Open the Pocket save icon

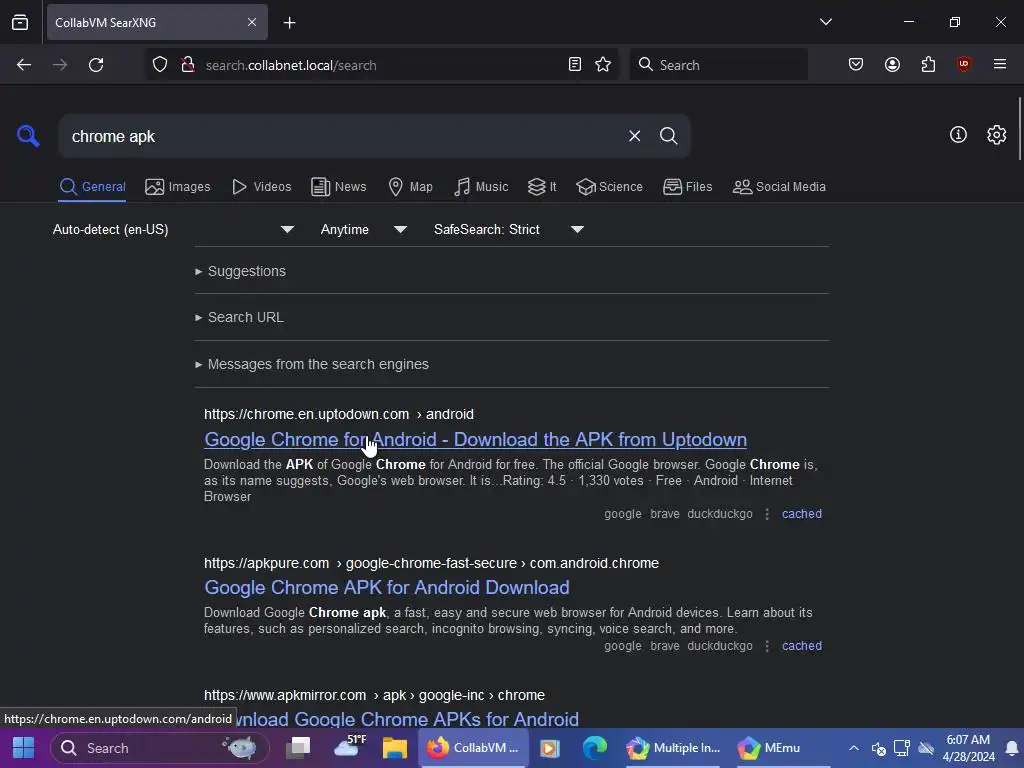[x=856, y=64]
